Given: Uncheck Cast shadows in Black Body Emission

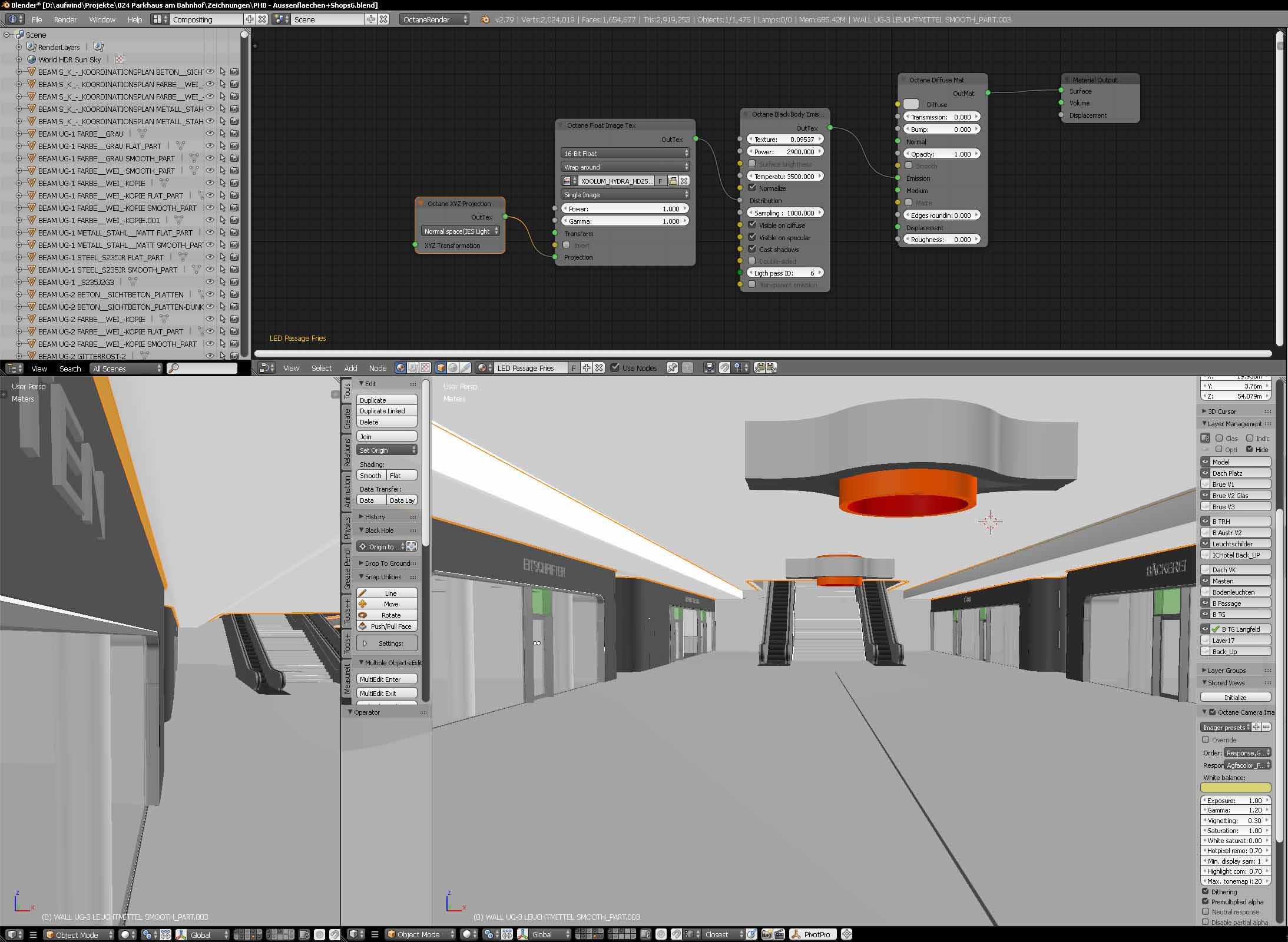Looking at the screenshot, I should click(752, 249).
